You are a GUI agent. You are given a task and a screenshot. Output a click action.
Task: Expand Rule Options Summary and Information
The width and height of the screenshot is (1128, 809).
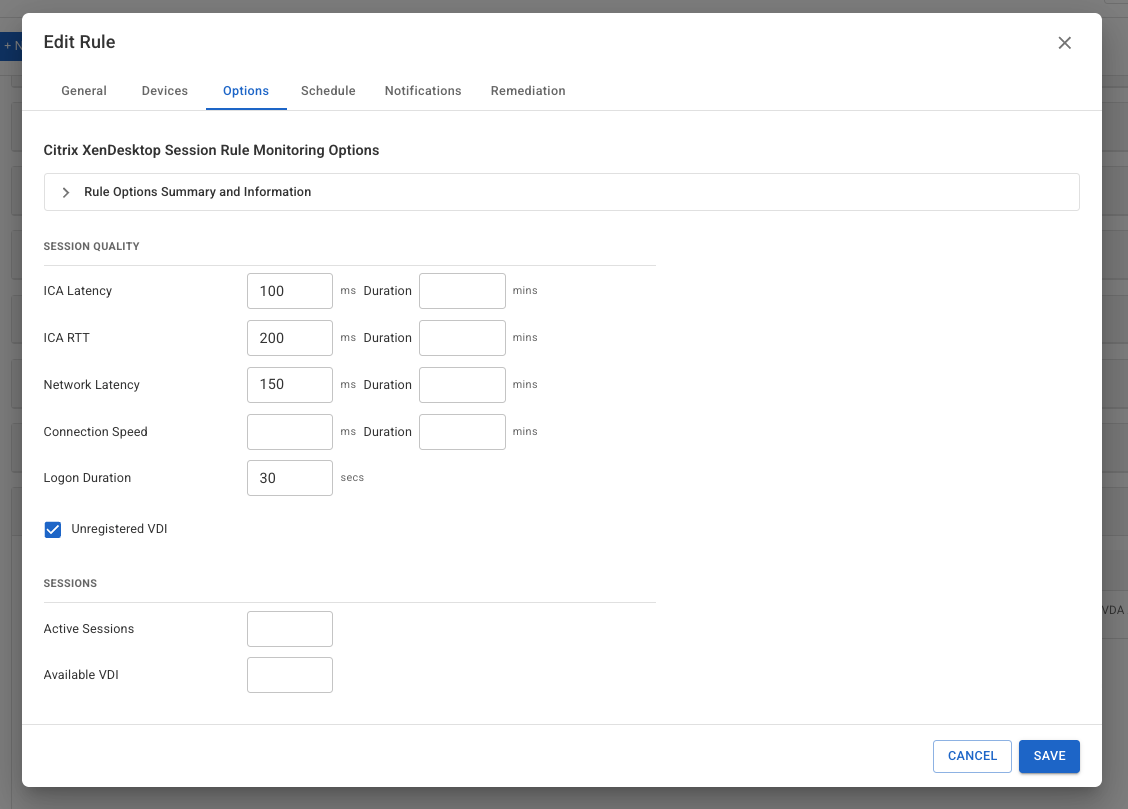(561, 192)
